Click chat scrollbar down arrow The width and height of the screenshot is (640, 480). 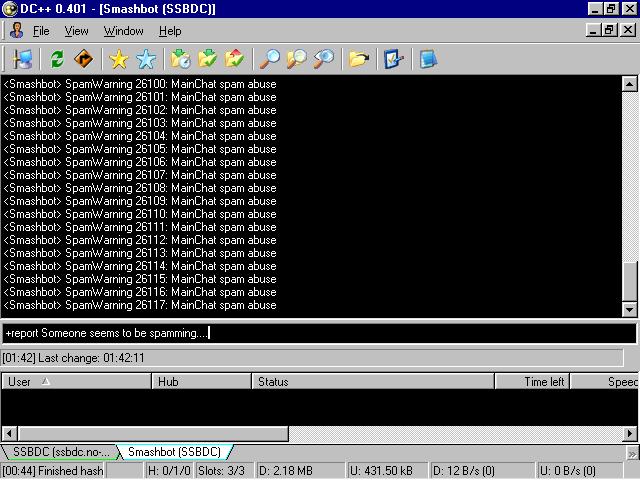pyautogui.click(x=629, y=309)
